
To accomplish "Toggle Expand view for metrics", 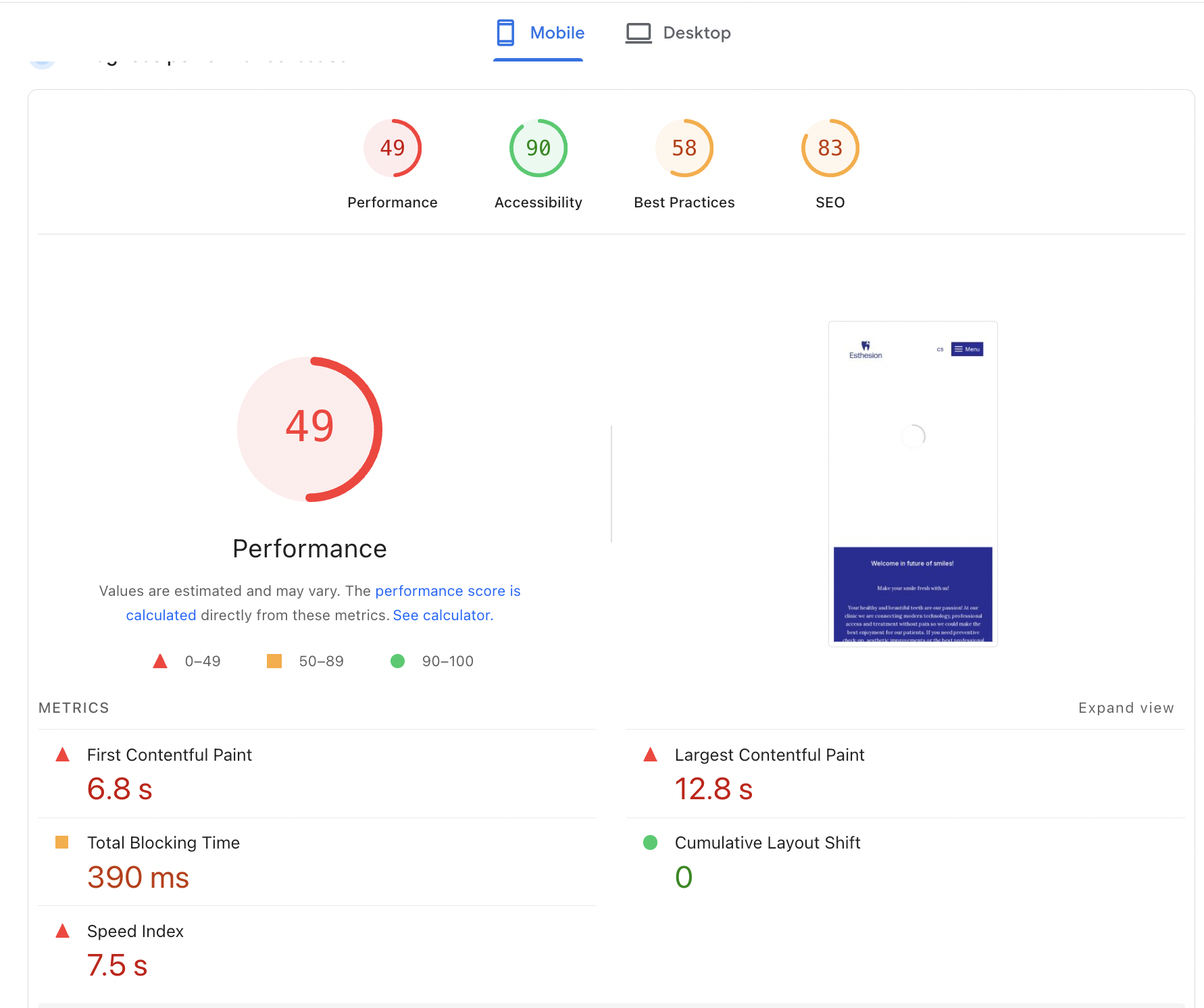I will tap(1126, 708).
